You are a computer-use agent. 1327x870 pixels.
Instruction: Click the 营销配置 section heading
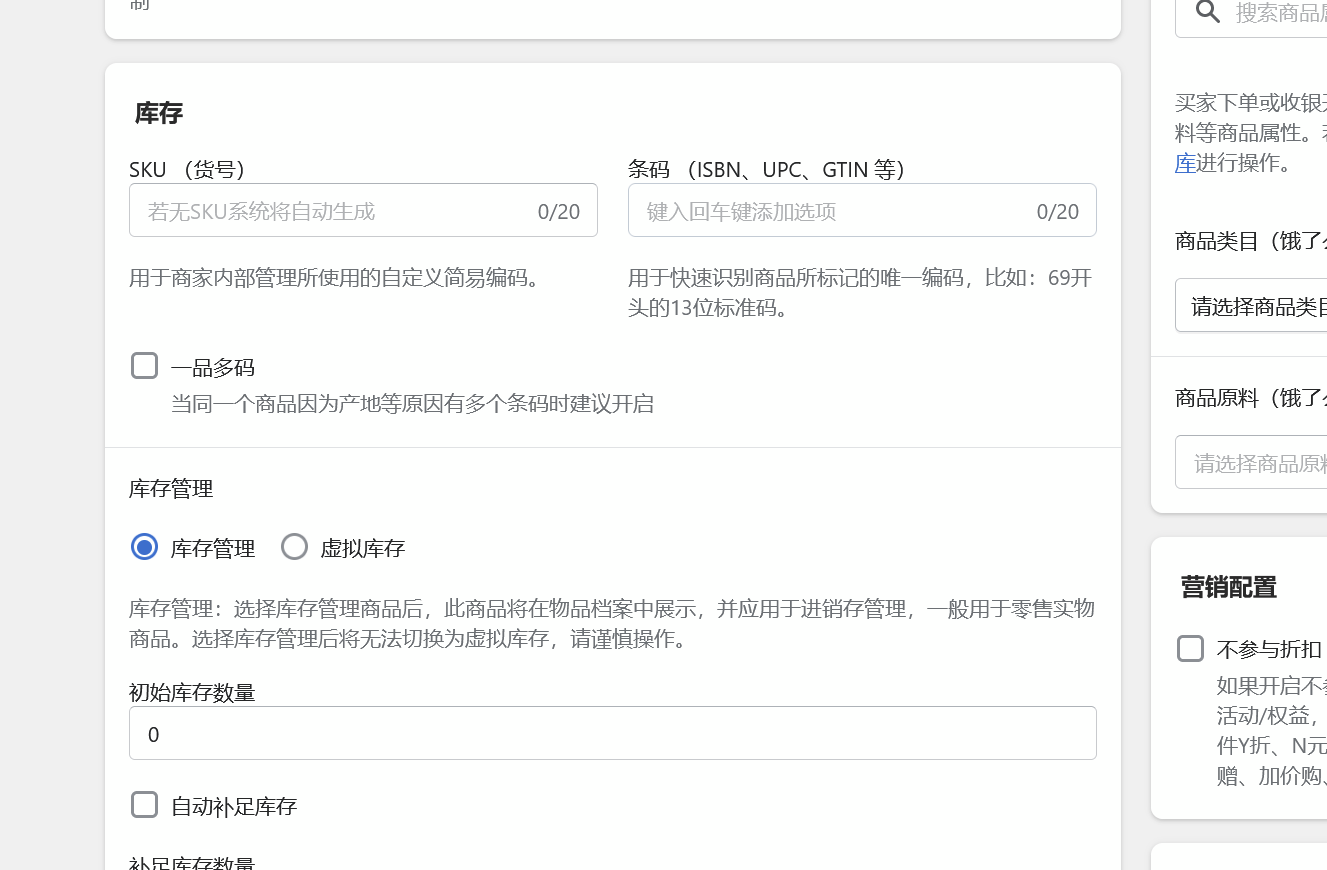click(x=1228, y=587)
